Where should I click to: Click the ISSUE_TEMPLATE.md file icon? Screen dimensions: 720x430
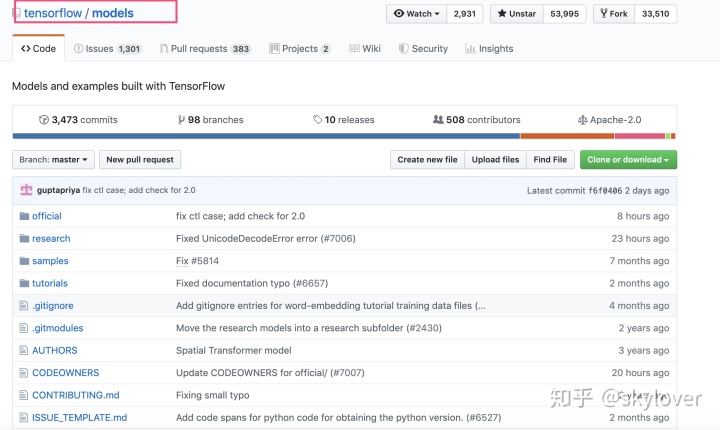23,418
